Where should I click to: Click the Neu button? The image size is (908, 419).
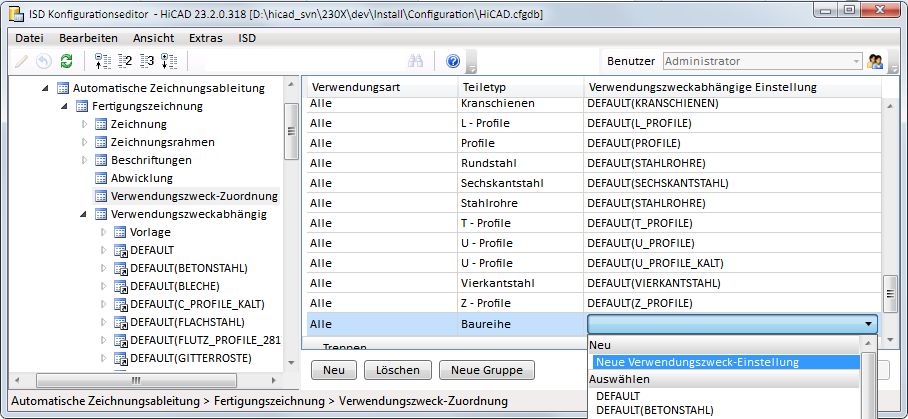(x=334, y=370)
